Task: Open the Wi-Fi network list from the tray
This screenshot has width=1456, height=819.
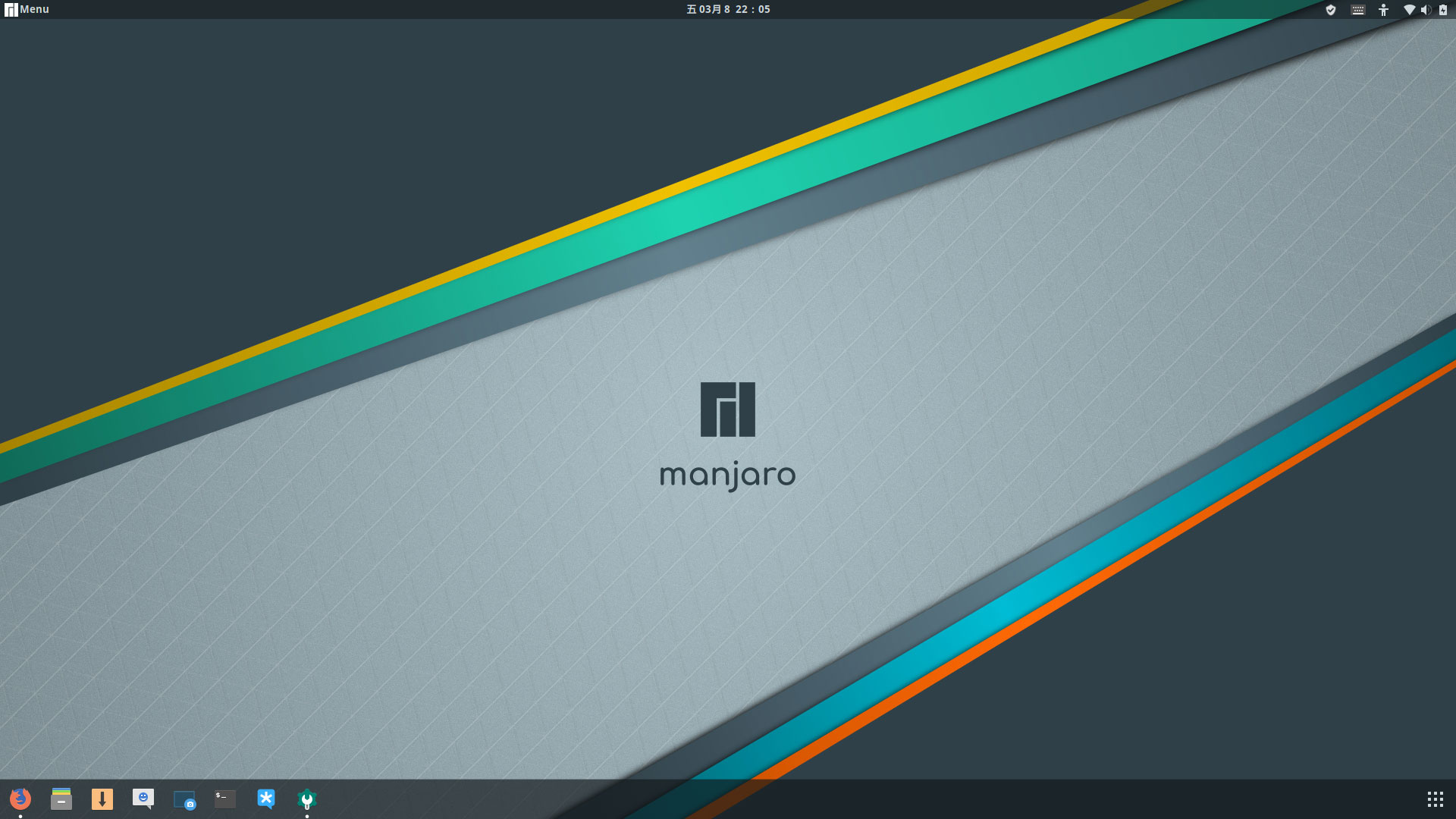Action: pos(1407,10)
